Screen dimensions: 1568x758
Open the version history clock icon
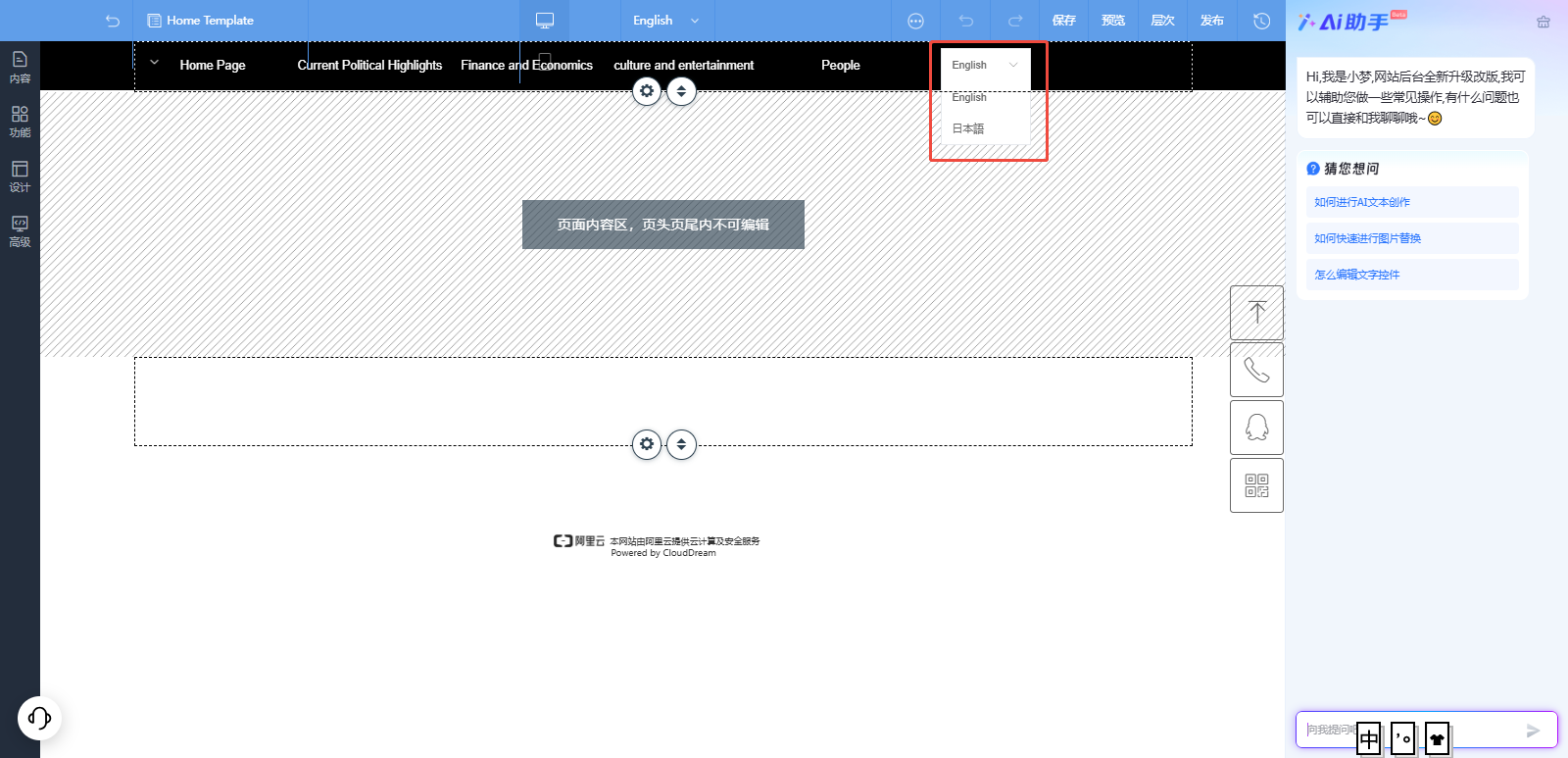(1261, 21)
